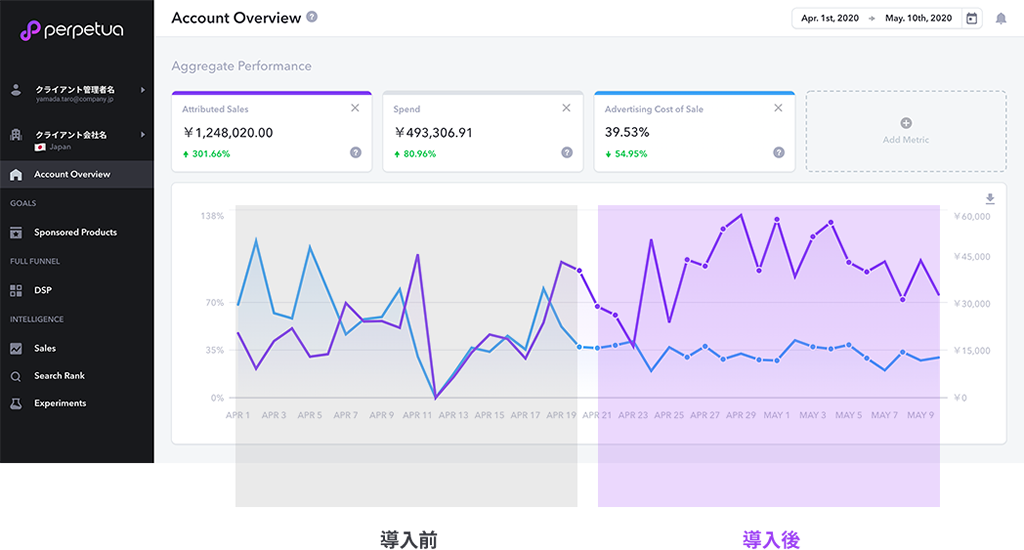Image resolution: width=1024 pixels, height=550 pixels.
Task: Select the Advertising Cost of Sale card
Action: (694, 131)
